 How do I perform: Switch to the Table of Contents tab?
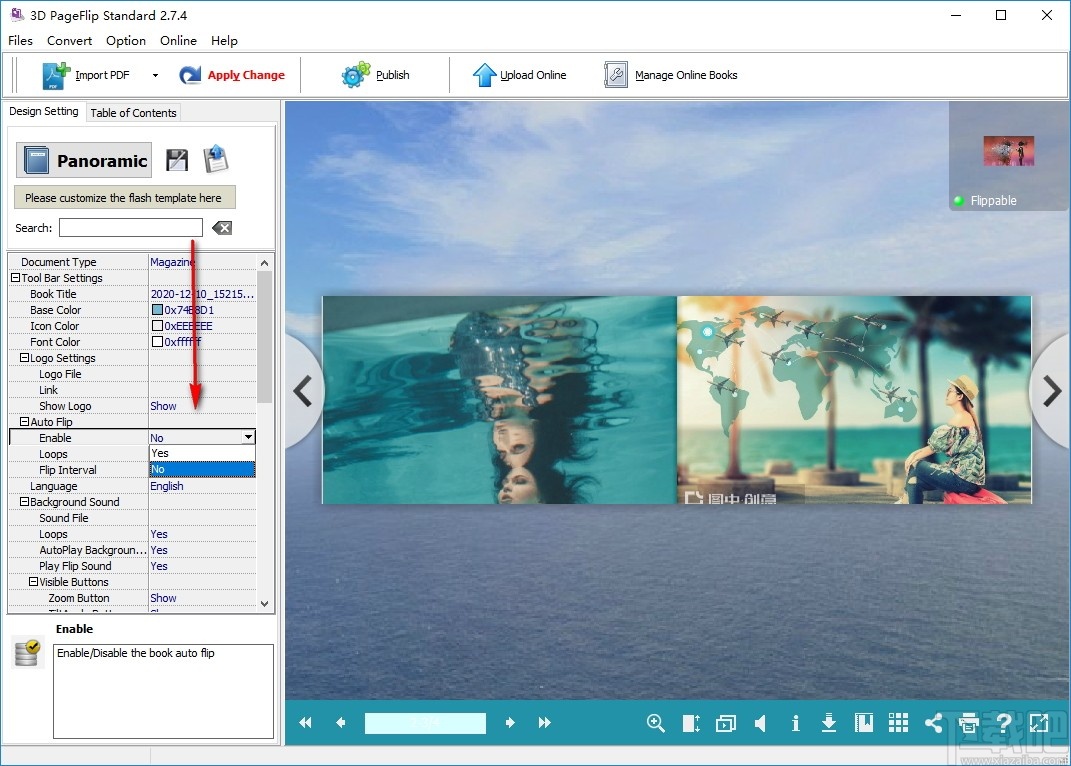click(133, 113)
